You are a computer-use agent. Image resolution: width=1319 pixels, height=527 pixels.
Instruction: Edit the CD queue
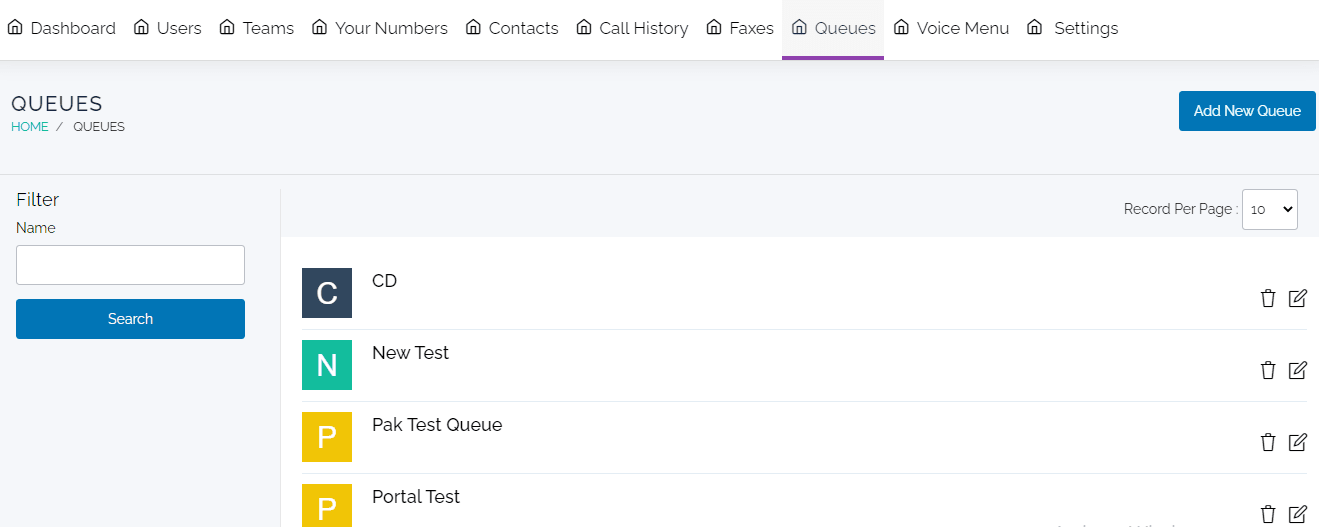coord(1297,298)
